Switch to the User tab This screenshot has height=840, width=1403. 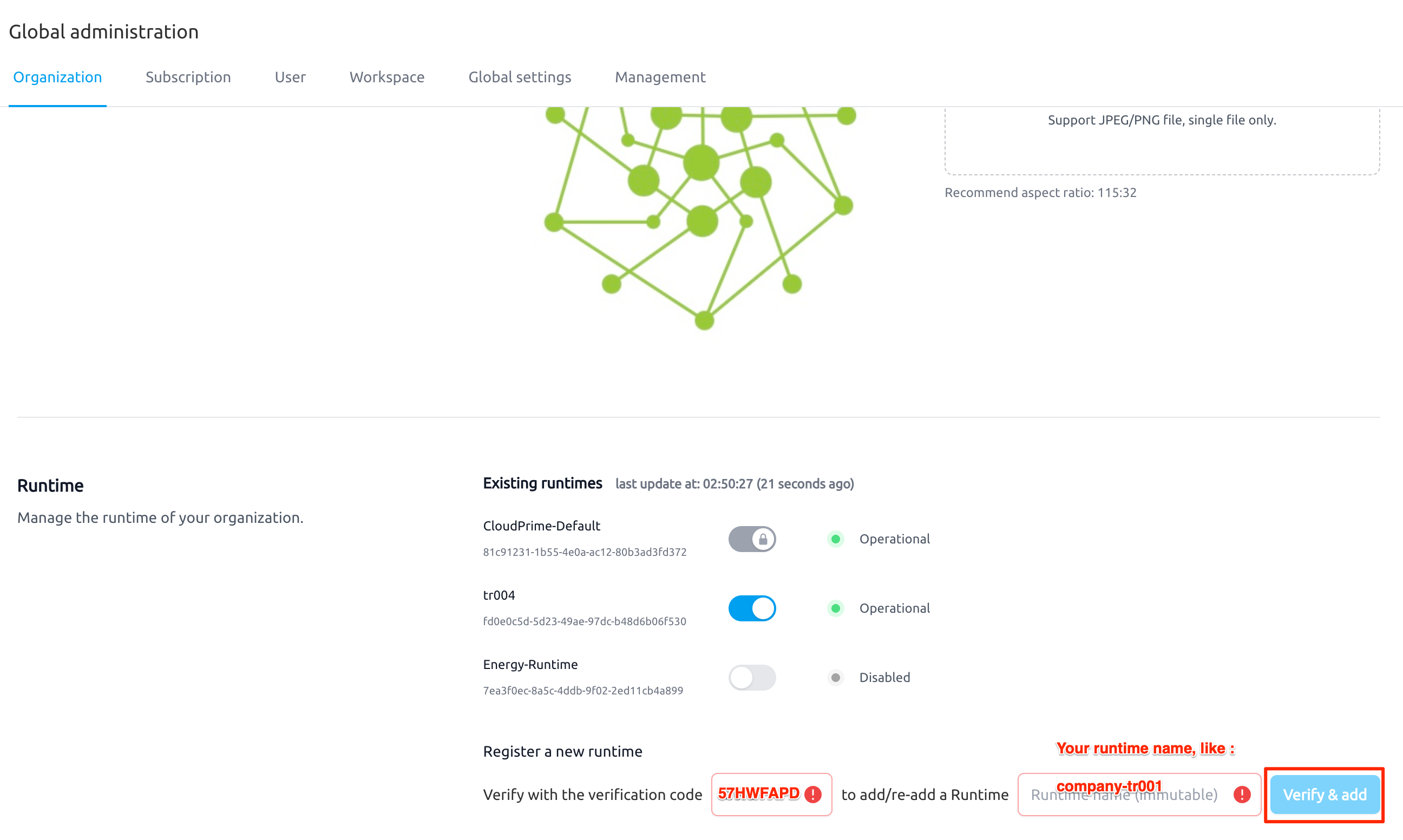290,77
